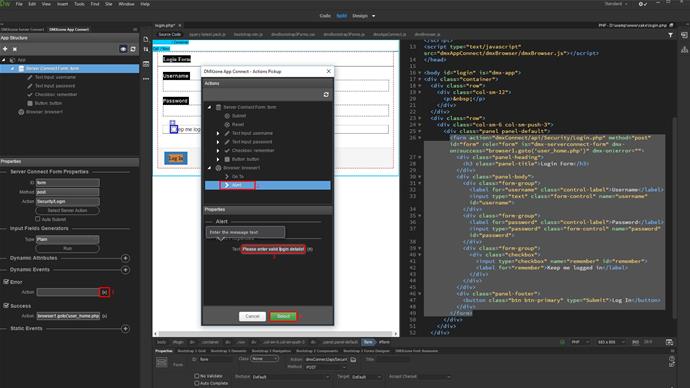
Task: Click green status check icon in status bar
Action: (x=562, y=342)
